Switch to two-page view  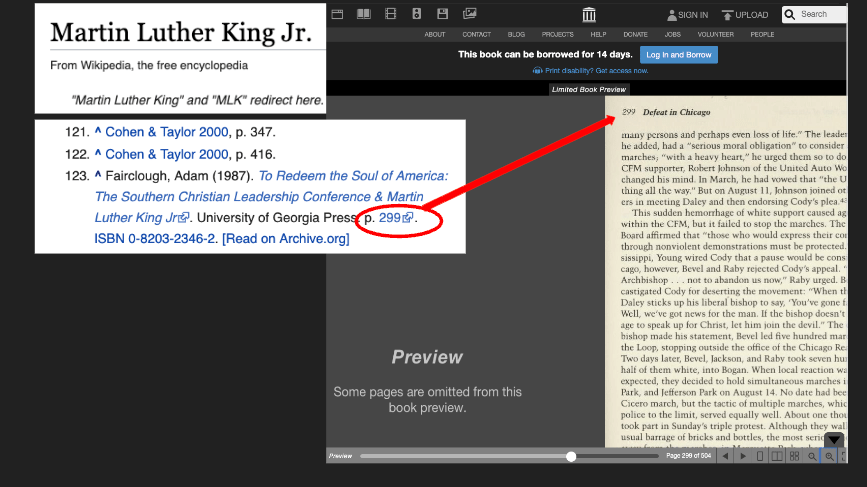[777, 456]
